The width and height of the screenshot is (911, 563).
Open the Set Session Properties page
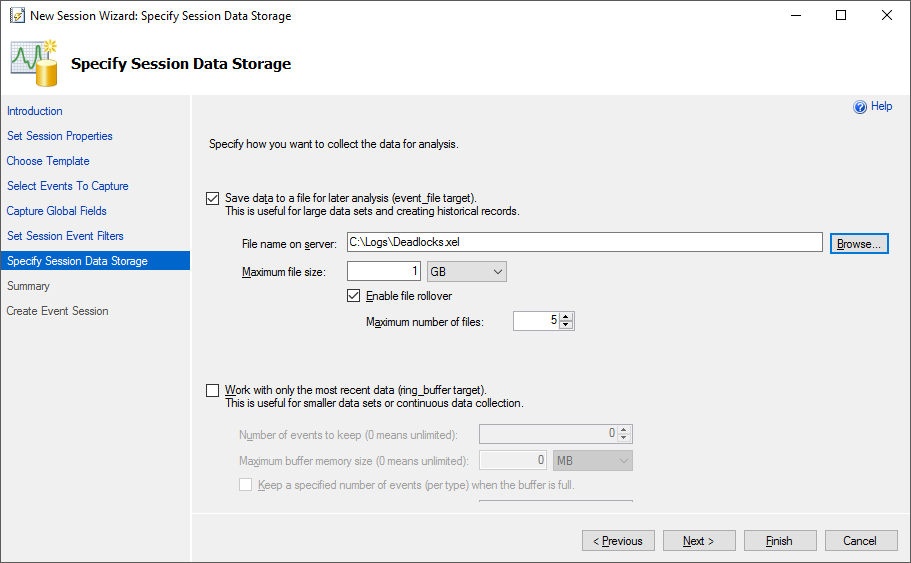tap(60, 136)
